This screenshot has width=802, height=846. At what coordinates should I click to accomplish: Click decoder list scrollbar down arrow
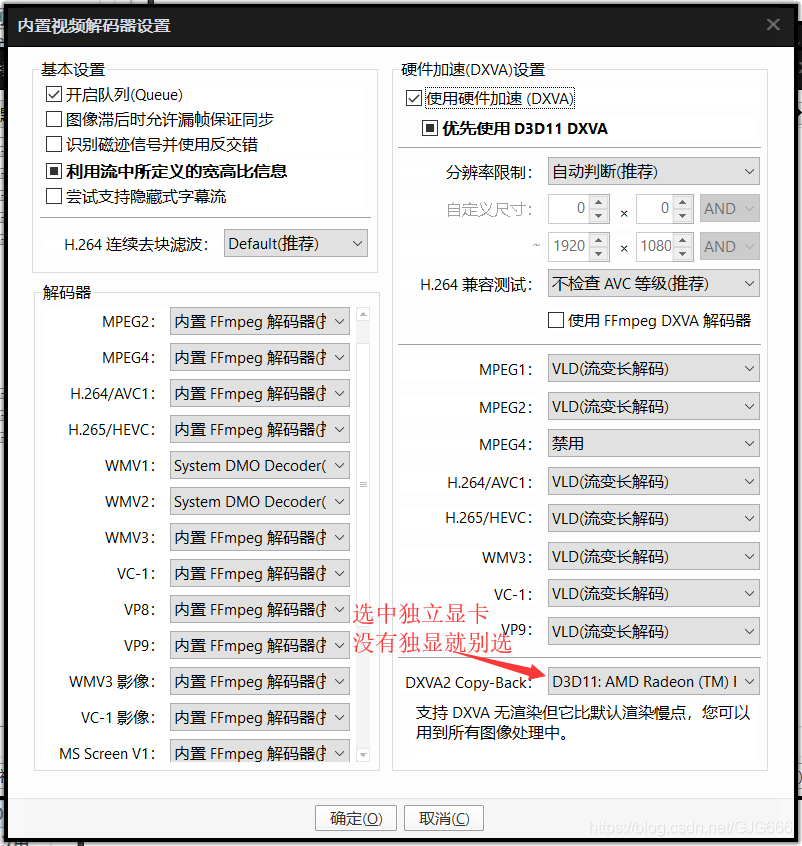pyautogui.click(x=363, y=754)
